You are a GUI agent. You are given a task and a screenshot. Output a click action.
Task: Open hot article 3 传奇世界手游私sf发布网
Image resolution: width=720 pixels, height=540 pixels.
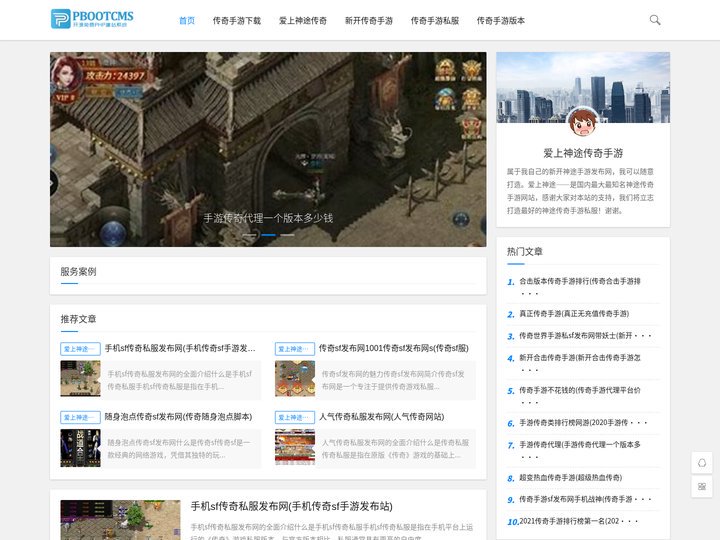click(x=585, y=336)
